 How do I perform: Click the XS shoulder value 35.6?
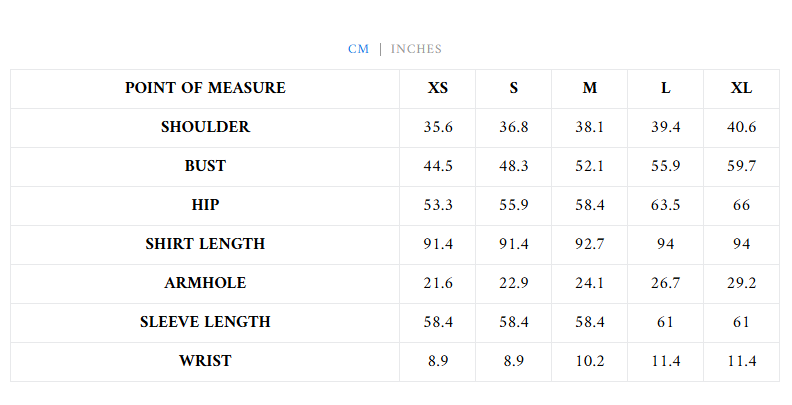click(x=438, y=127)
